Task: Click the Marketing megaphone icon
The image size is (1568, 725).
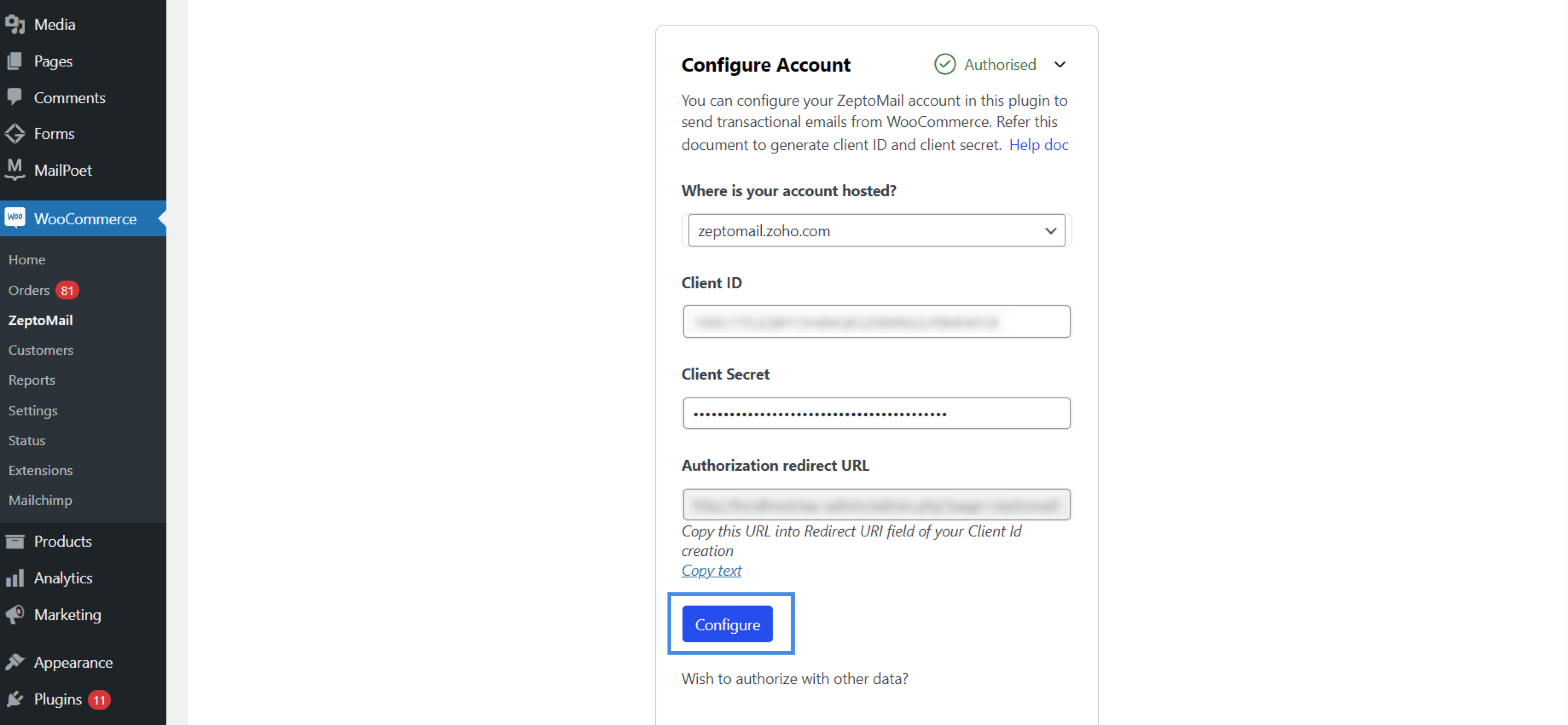Action: [15, 614]
